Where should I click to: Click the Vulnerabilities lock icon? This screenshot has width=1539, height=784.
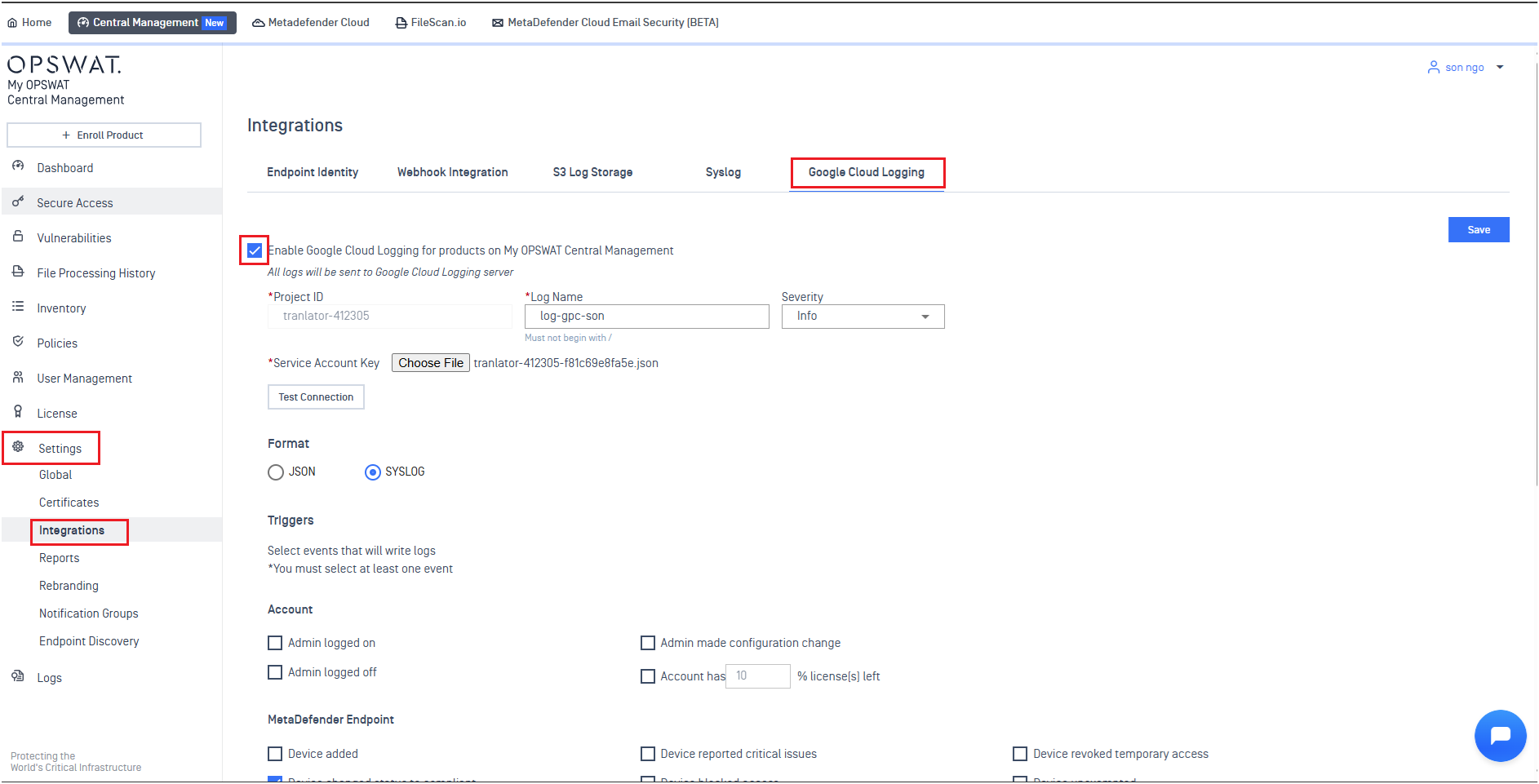(18, 237)
